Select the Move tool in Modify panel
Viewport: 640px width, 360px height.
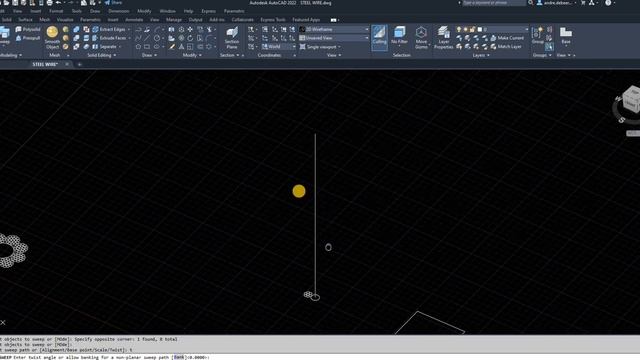click(x=190, y=29)
